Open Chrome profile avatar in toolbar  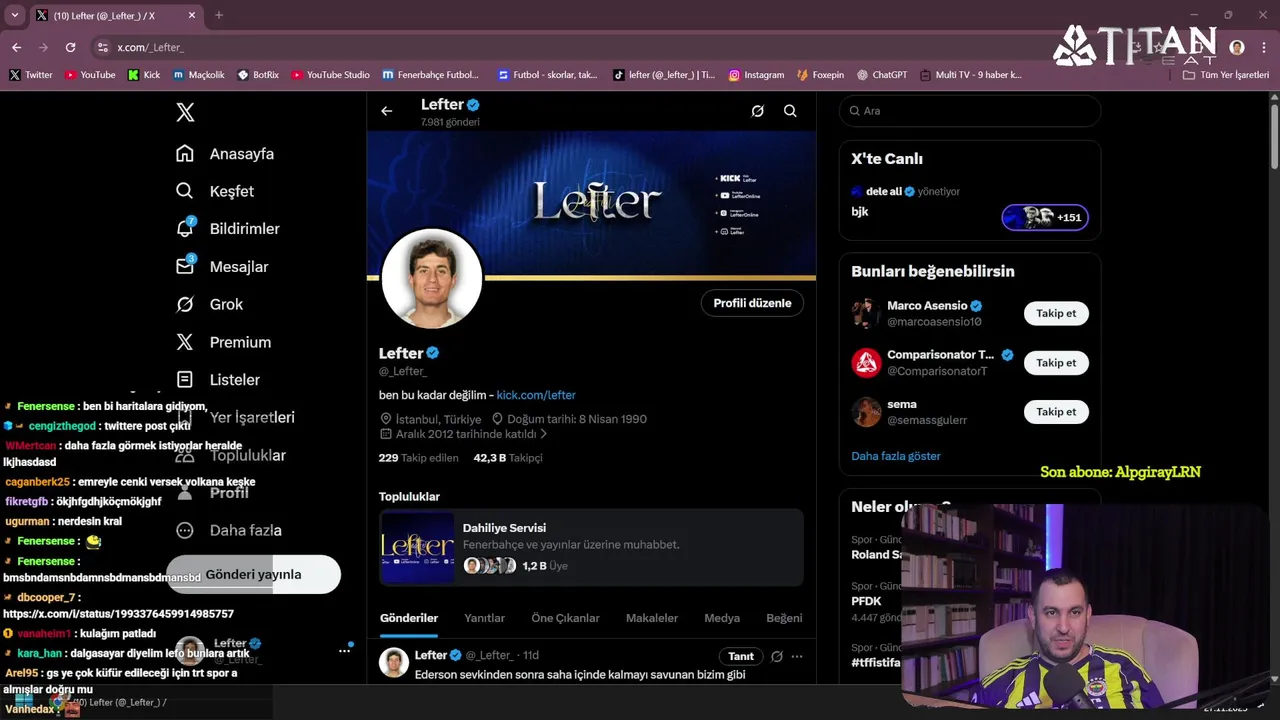click(1237, 47)
